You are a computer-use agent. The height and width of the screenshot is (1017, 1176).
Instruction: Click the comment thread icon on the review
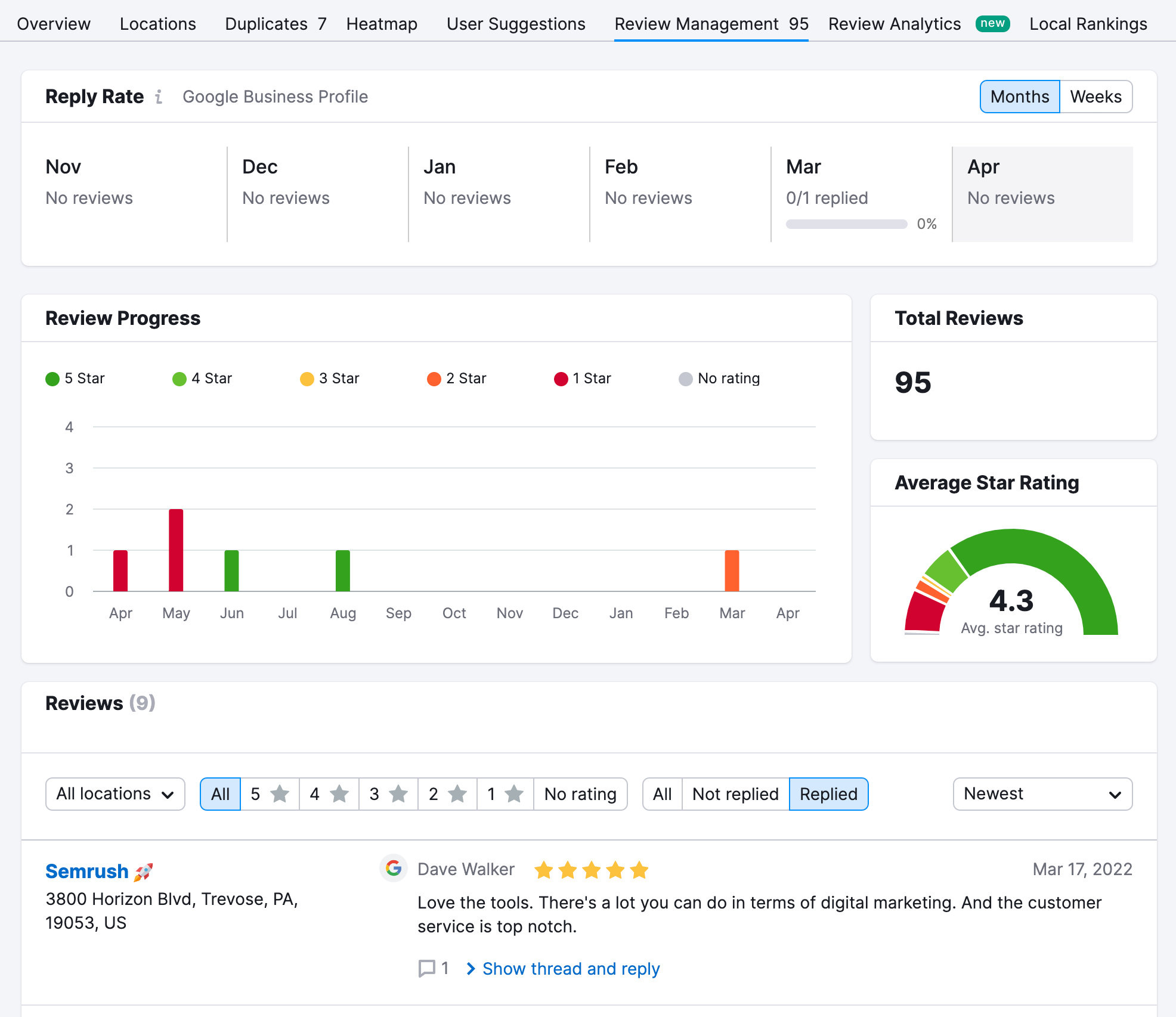point(427,968)
